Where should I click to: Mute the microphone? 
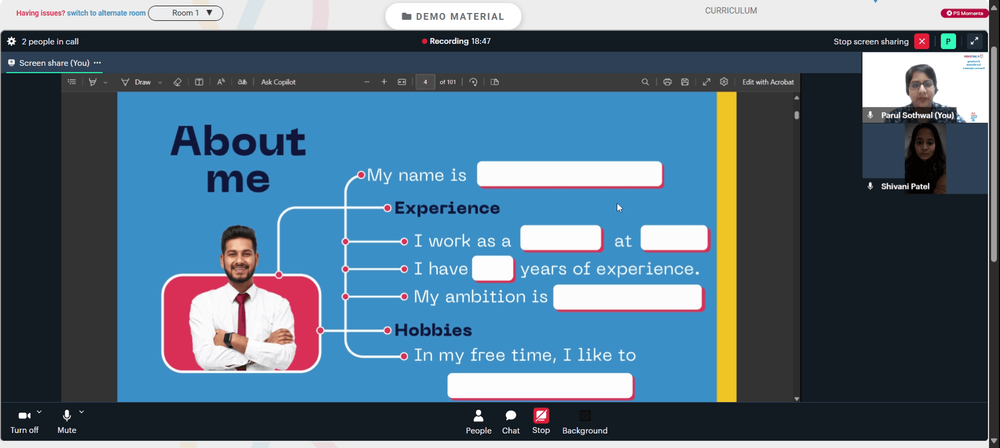pos(66,422)
